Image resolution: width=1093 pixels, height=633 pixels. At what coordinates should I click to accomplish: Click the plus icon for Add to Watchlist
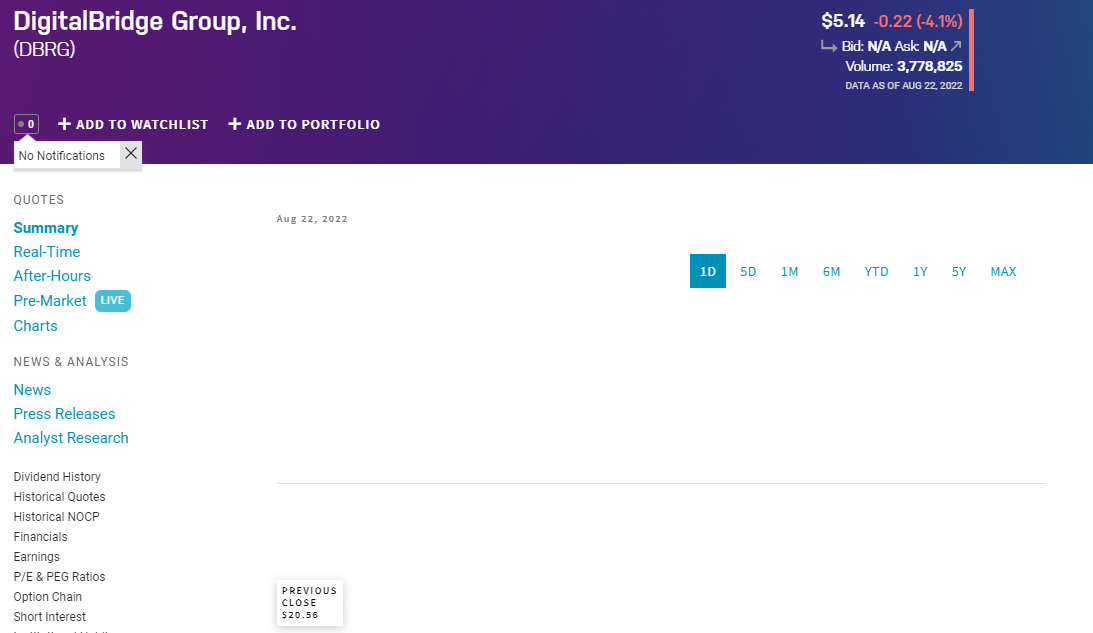(64, 124)
